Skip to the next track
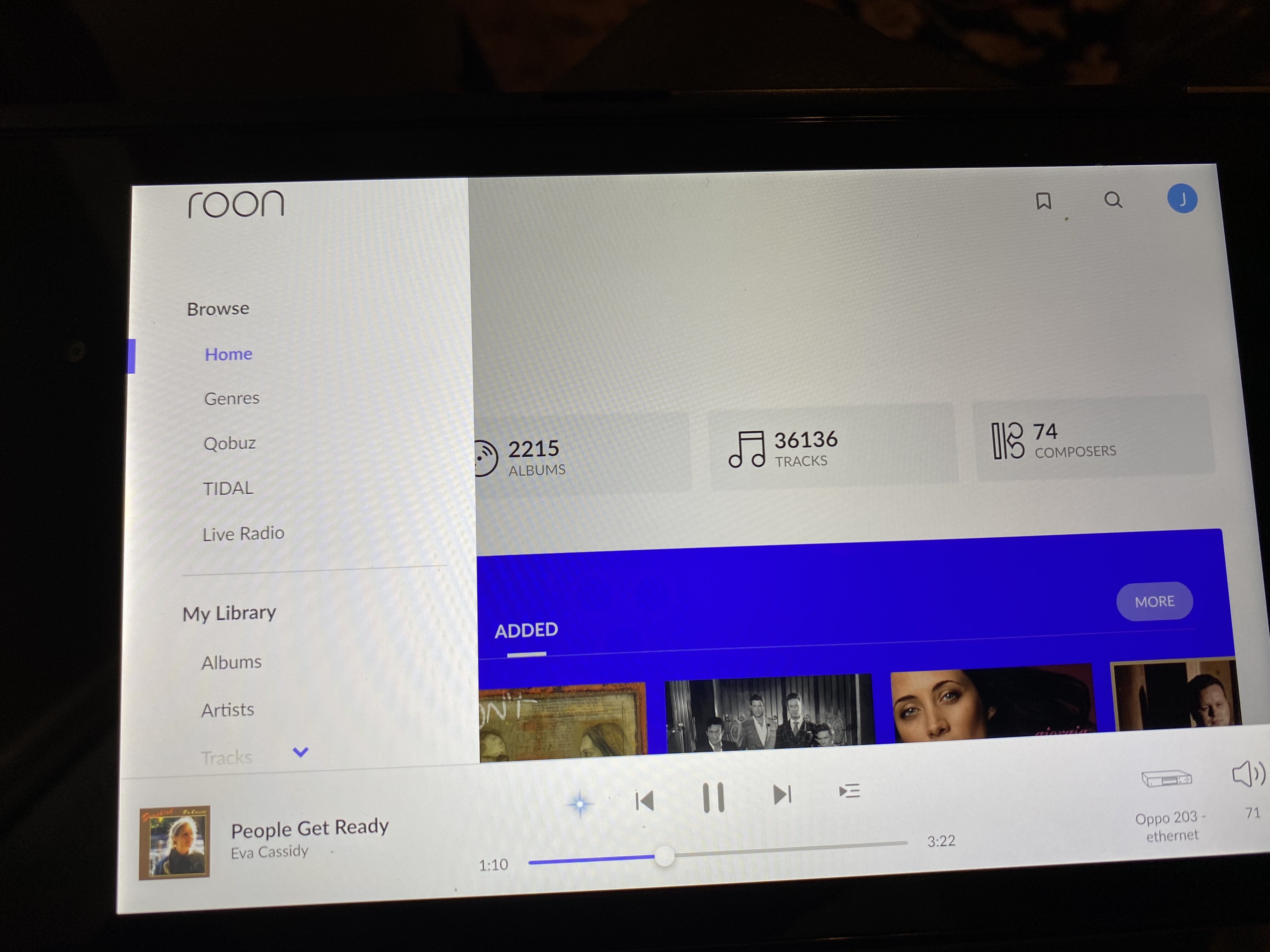 click(x=782, y=794)
